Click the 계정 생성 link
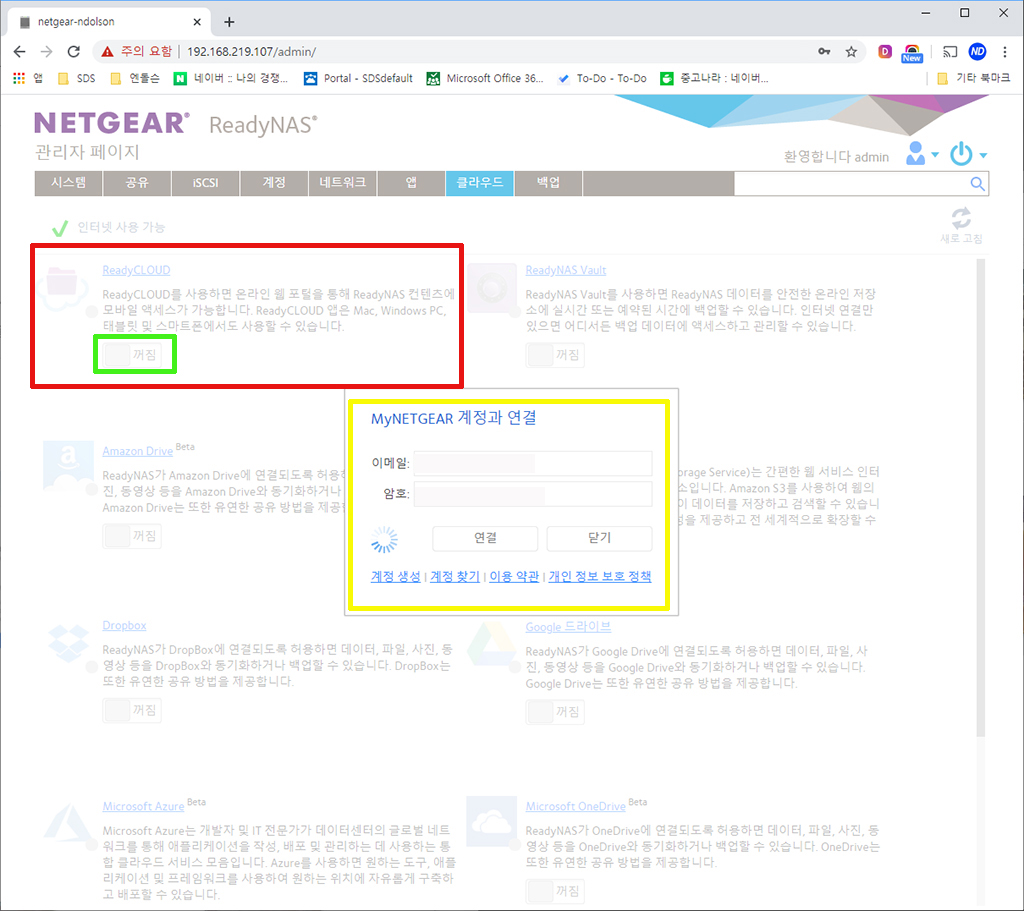Viewport: 1024px width, 911px height. [x=396, y=577]
